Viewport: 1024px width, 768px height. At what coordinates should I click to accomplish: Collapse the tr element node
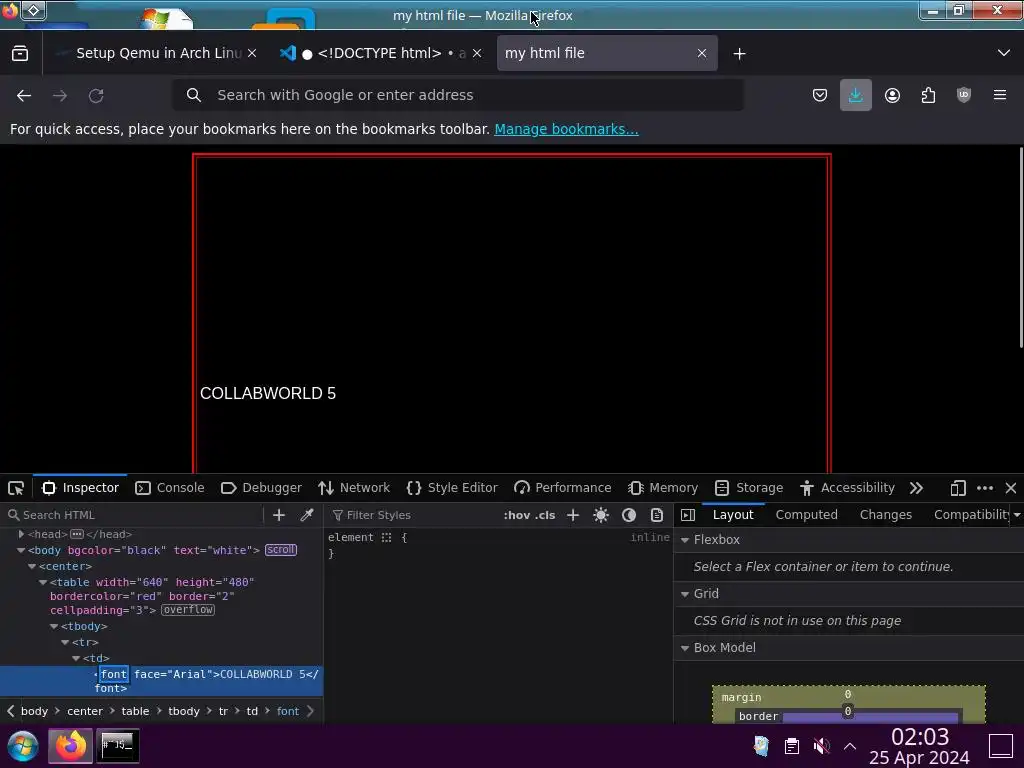(x=65, y=643)
